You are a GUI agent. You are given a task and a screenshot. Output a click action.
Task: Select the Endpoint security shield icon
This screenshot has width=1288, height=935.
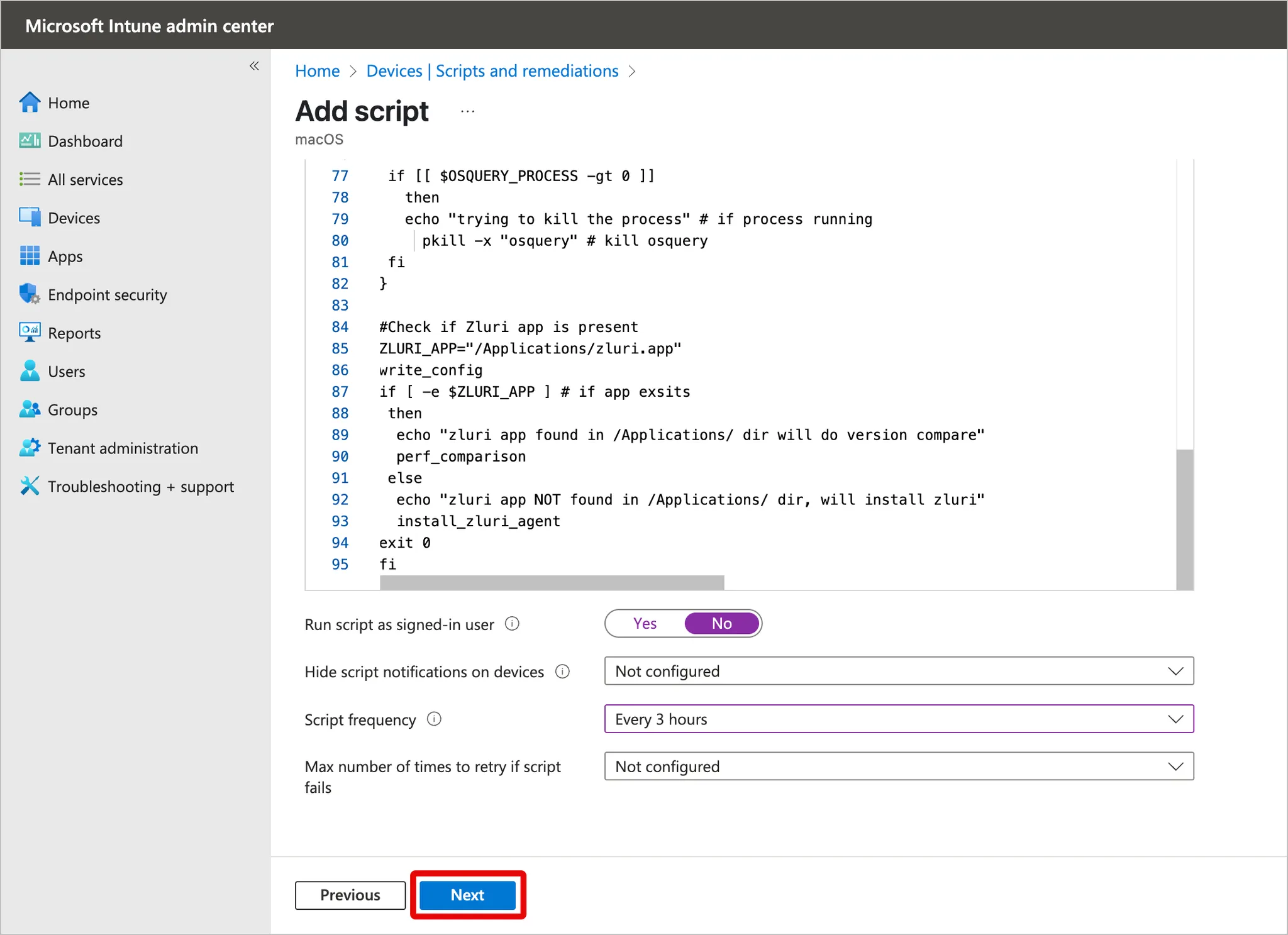[30, 294]
